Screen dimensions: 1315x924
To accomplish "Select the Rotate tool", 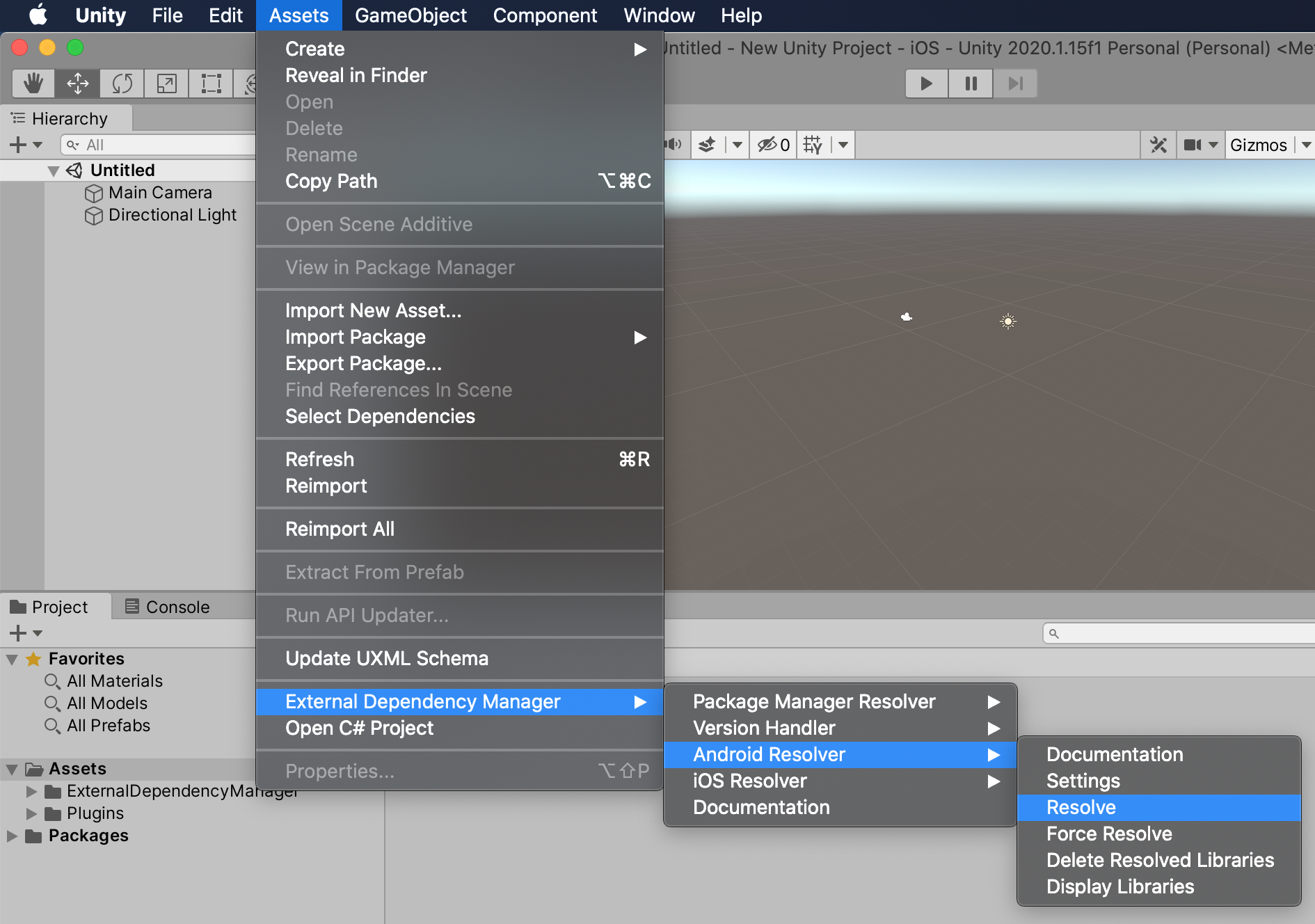I will [x=122, y=83].
